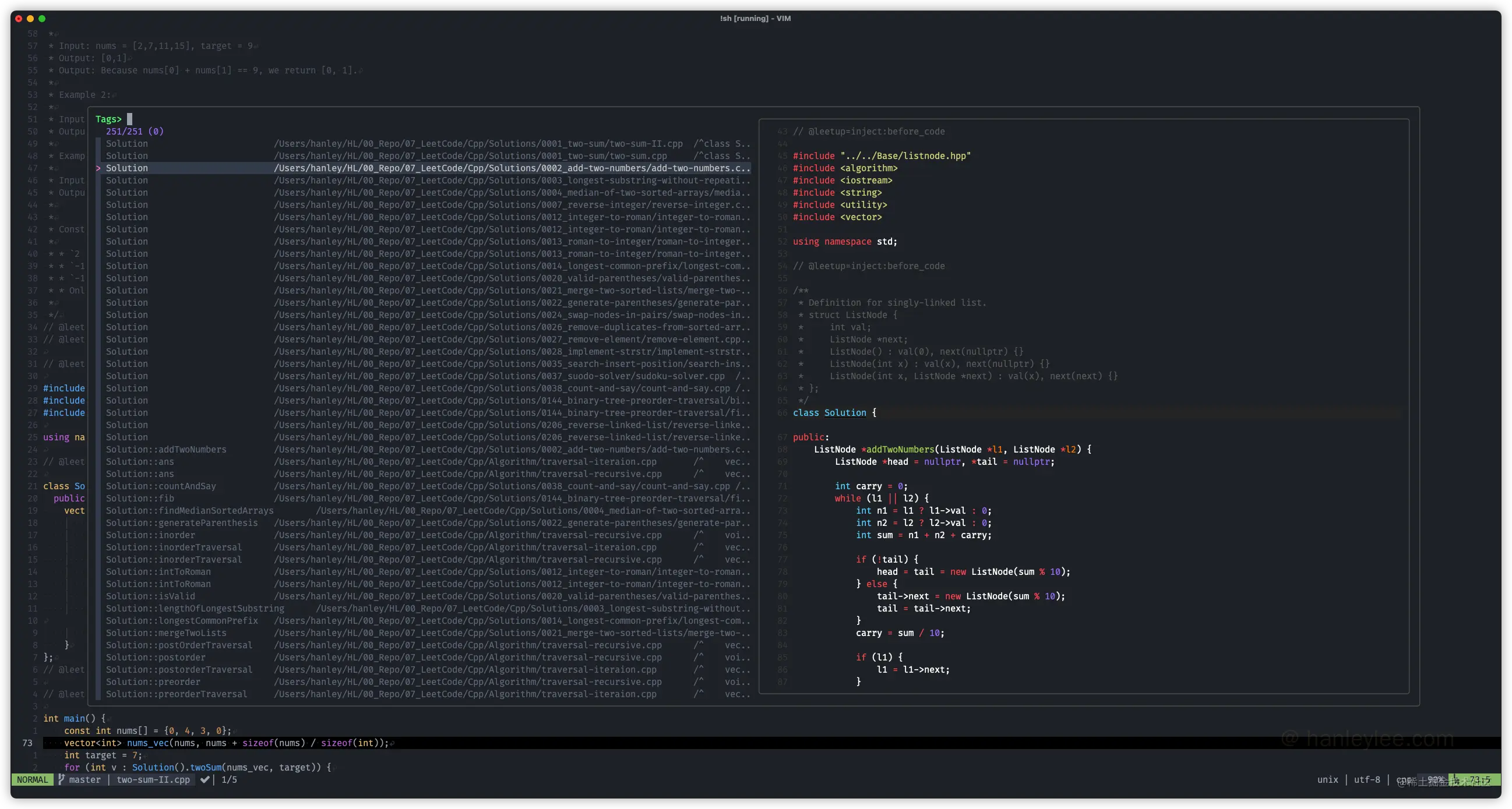The image size is (1512, 809).
Task: Select Solution tag for 0020_valid-parentheses
Action: point(422,278)
